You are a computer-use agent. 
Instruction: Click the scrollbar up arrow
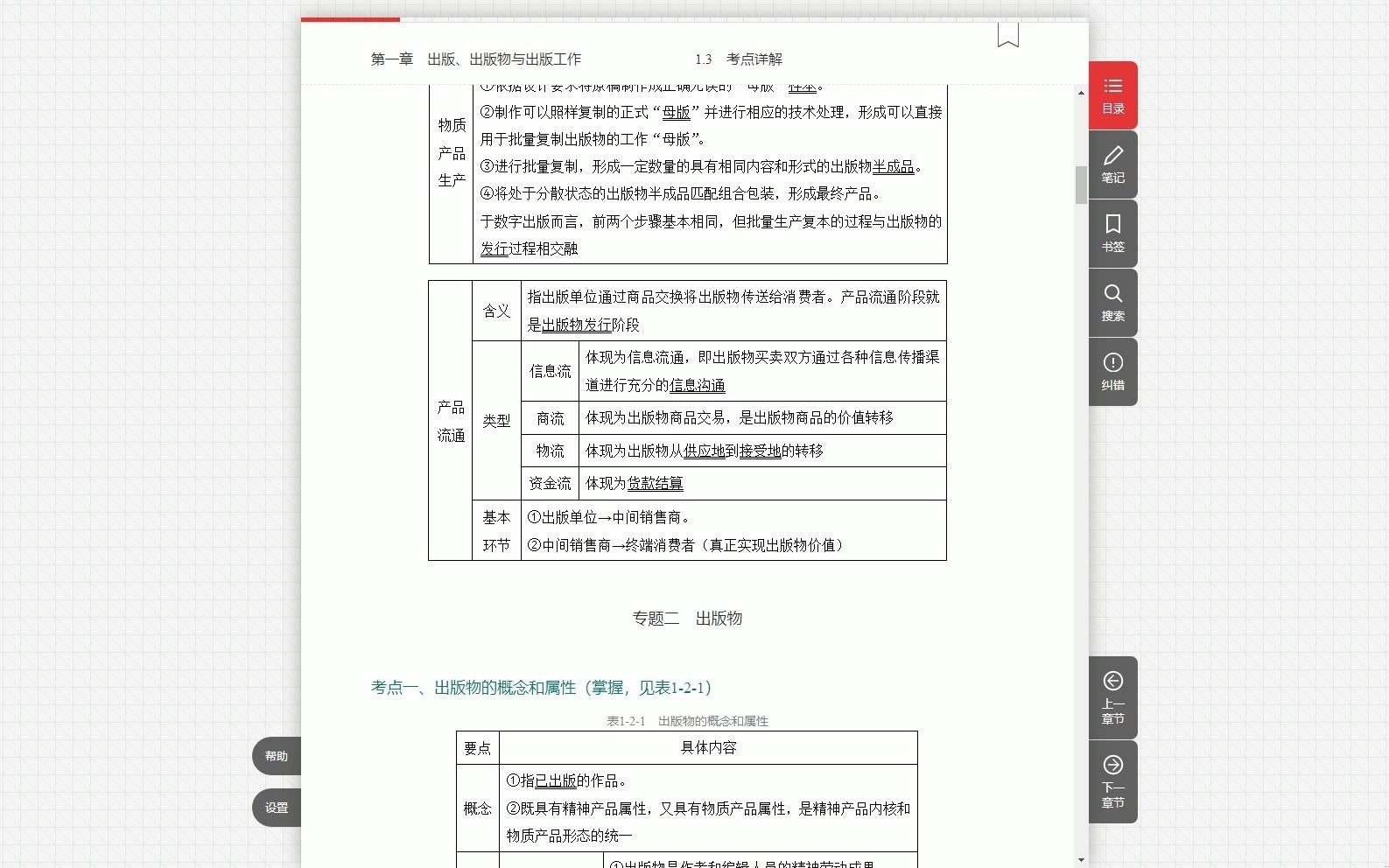click(1082, 93)
